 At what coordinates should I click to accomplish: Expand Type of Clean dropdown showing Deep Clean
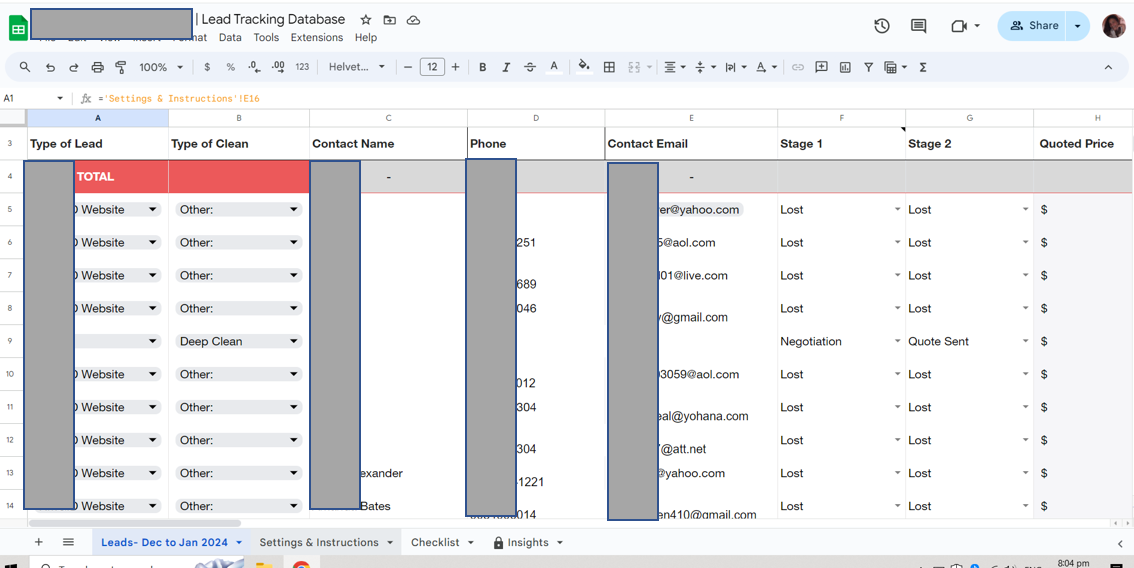pos(293,341)
